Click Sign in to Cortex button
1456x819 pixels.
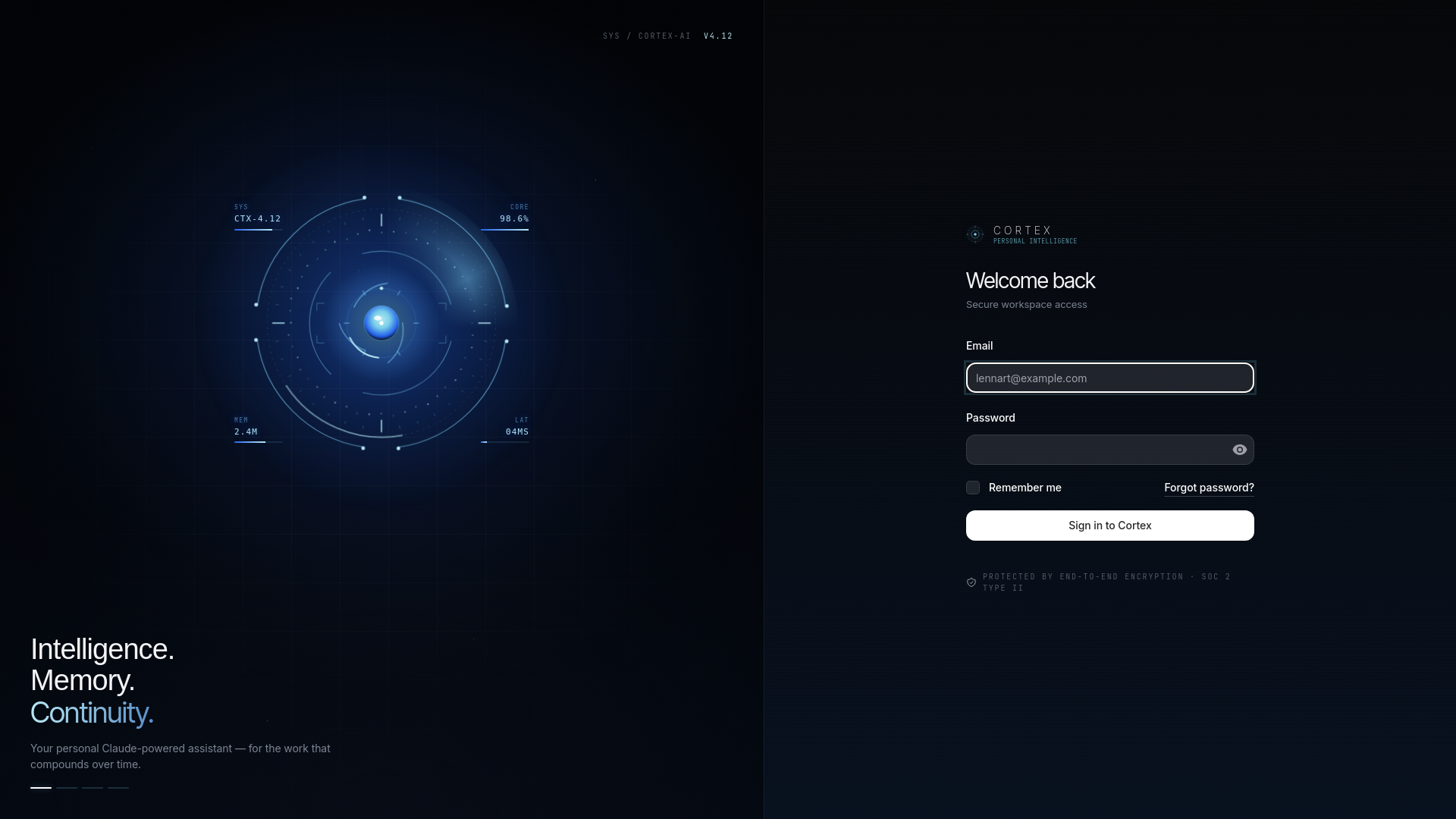pos(1109,526)
